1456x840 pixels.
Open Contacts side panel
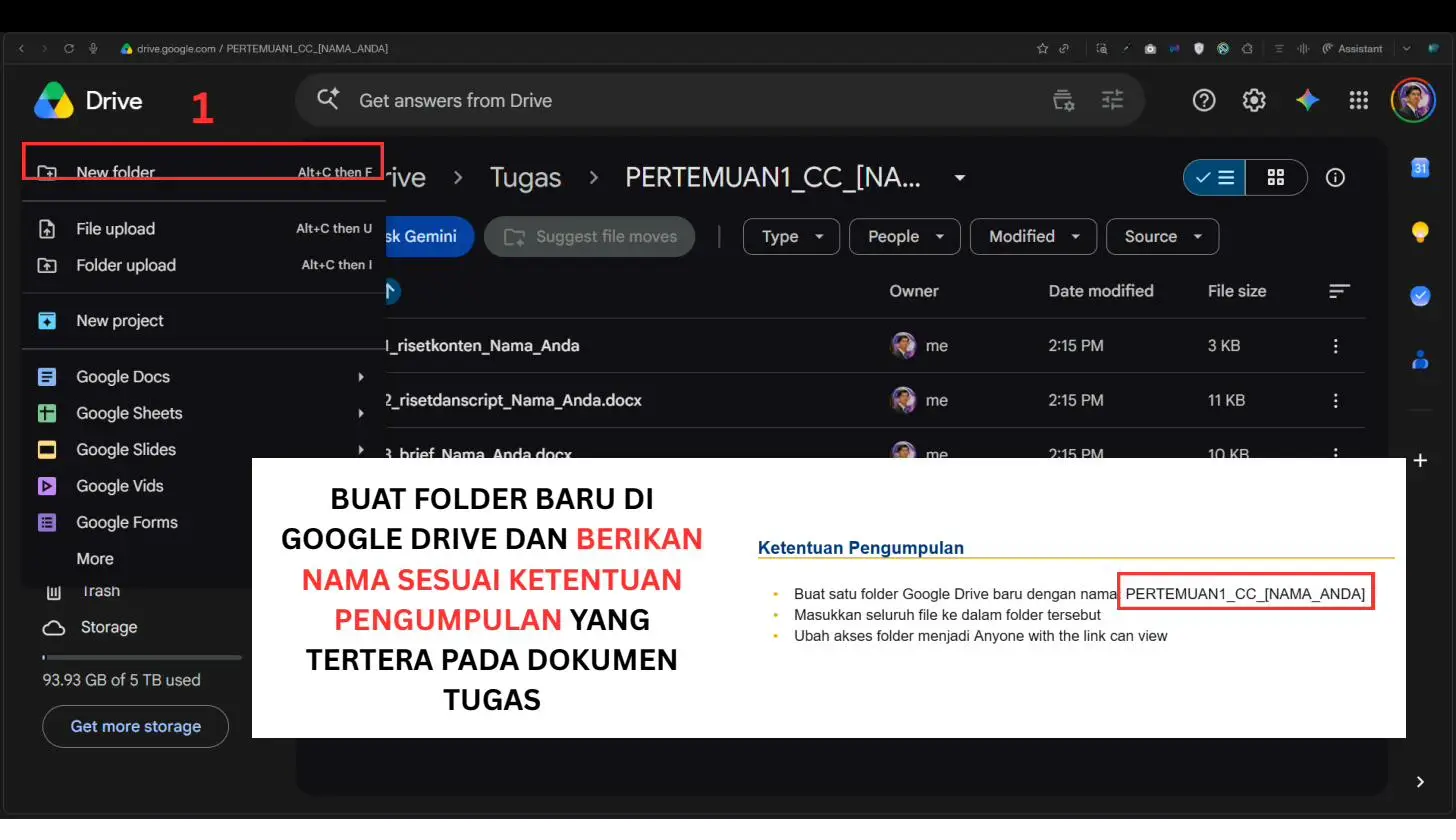[x=1420, y=360]
